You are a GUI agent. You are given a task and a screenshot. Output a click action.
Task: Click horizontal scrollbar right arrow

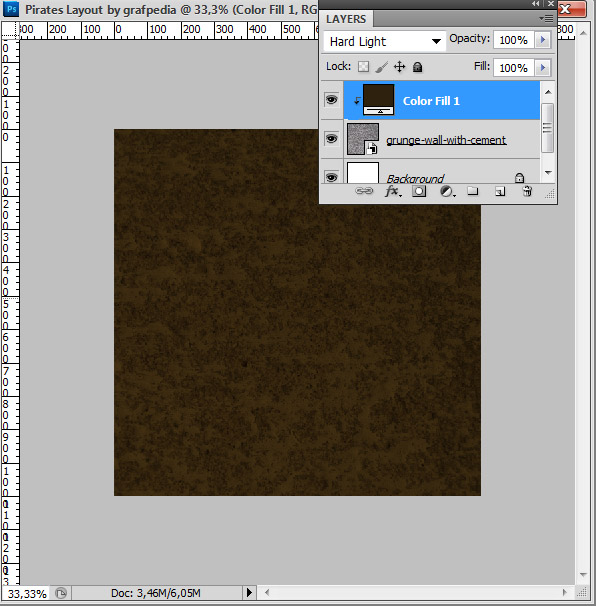tap(565, 592)
